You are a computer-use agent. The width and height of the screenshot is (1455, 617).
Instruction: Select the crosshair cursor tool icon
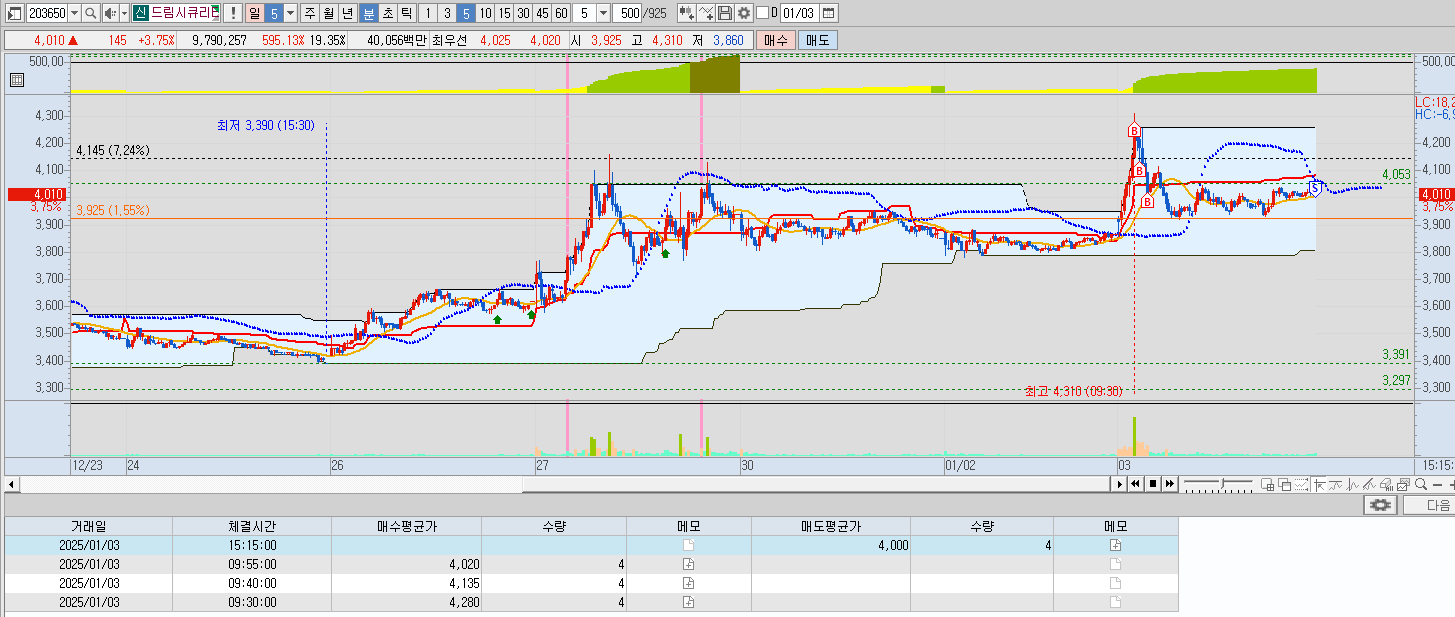(x=1319, y=484)
